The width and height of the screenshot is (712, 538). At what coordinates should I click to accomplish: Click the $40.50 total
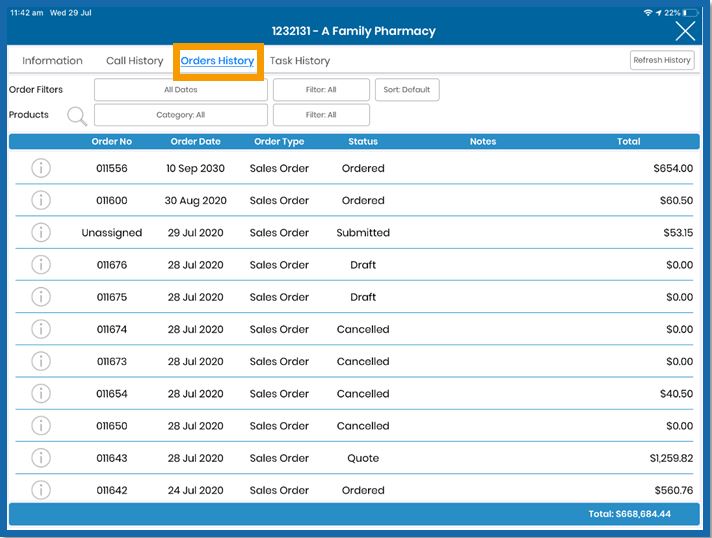tap(676, 394)
